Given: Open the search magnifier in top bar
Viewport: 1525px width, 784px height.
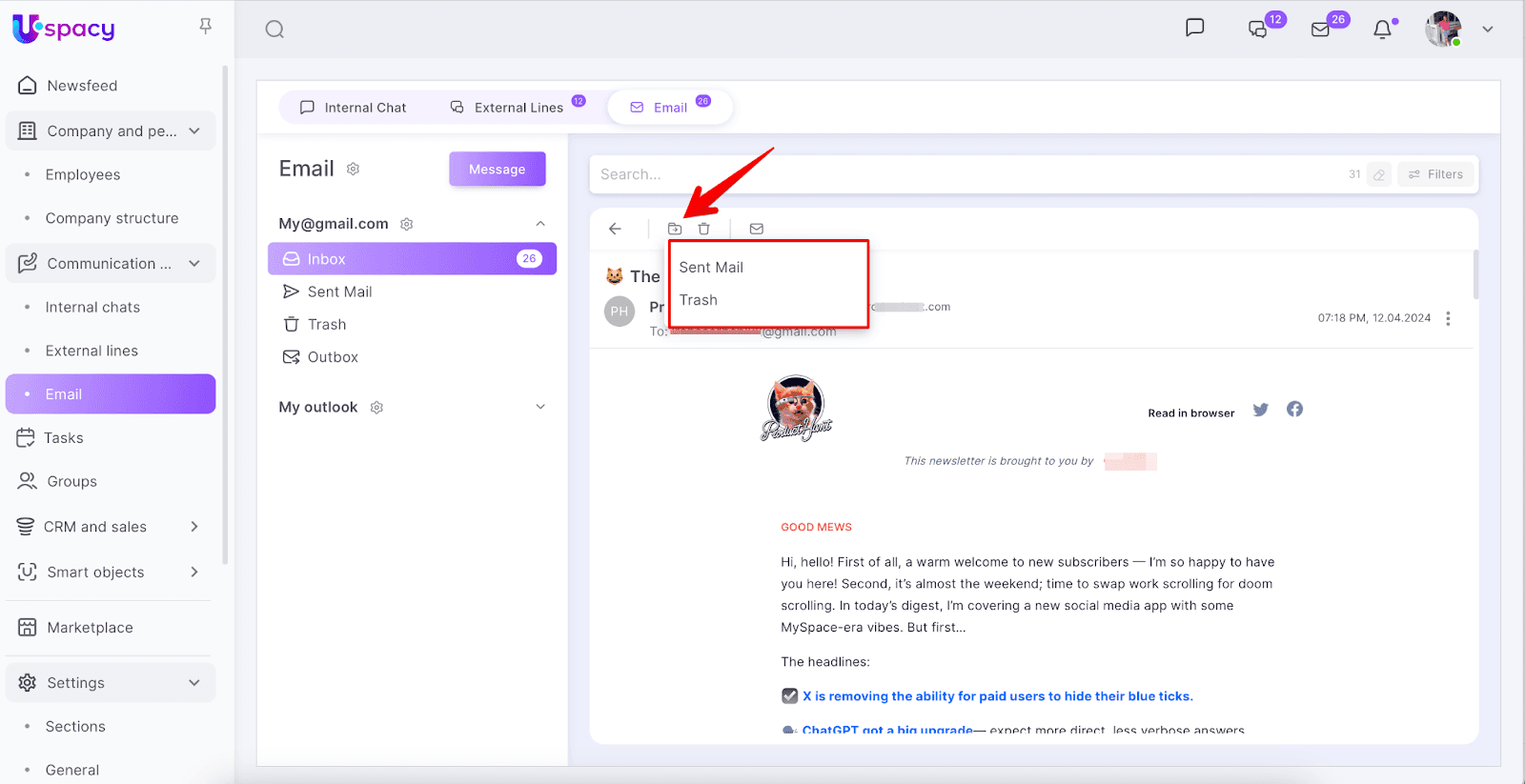Looking at the screenshot, I should click(x=274, y=30).
